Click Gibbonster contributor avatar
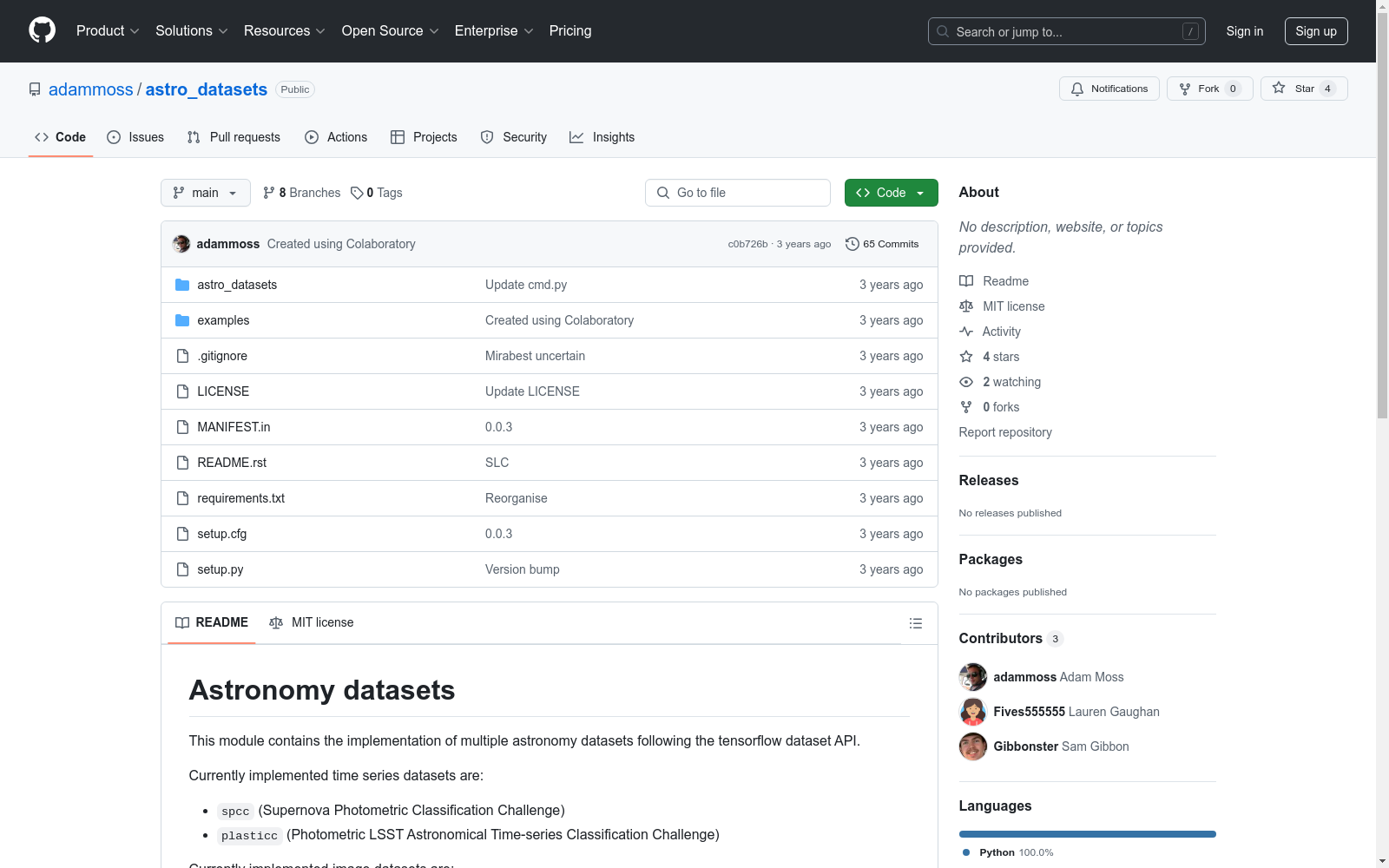Viewport: 1389px width, 868px height. pos(973,746)
